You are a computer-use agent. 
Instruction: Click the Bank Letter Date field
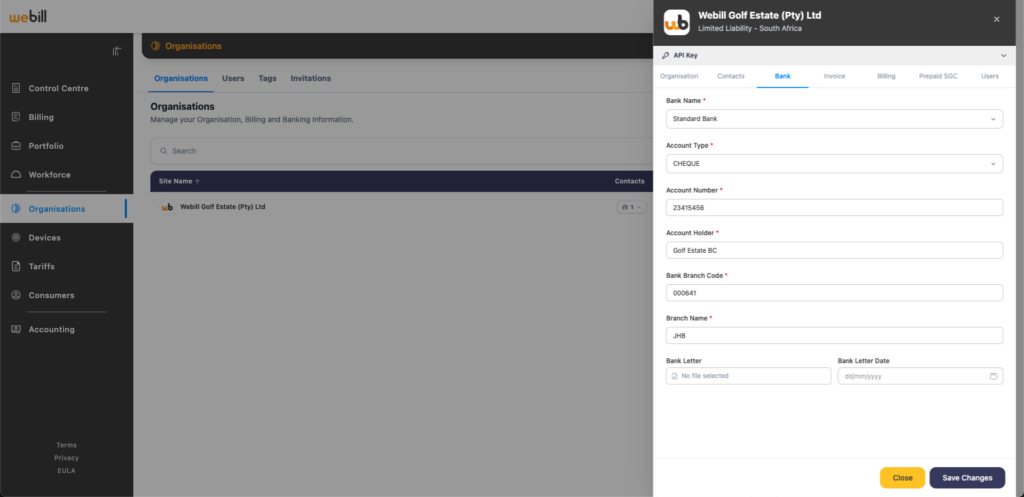[920, 376]
